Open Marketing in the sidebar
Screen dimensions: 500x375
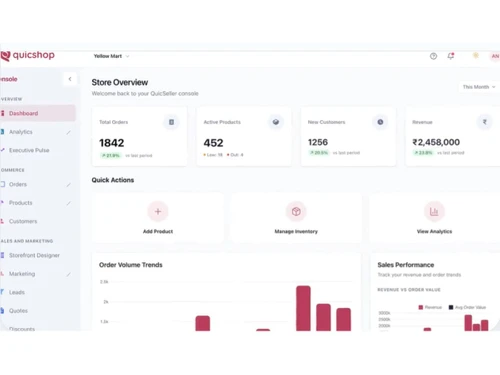[x=22, y=274]
